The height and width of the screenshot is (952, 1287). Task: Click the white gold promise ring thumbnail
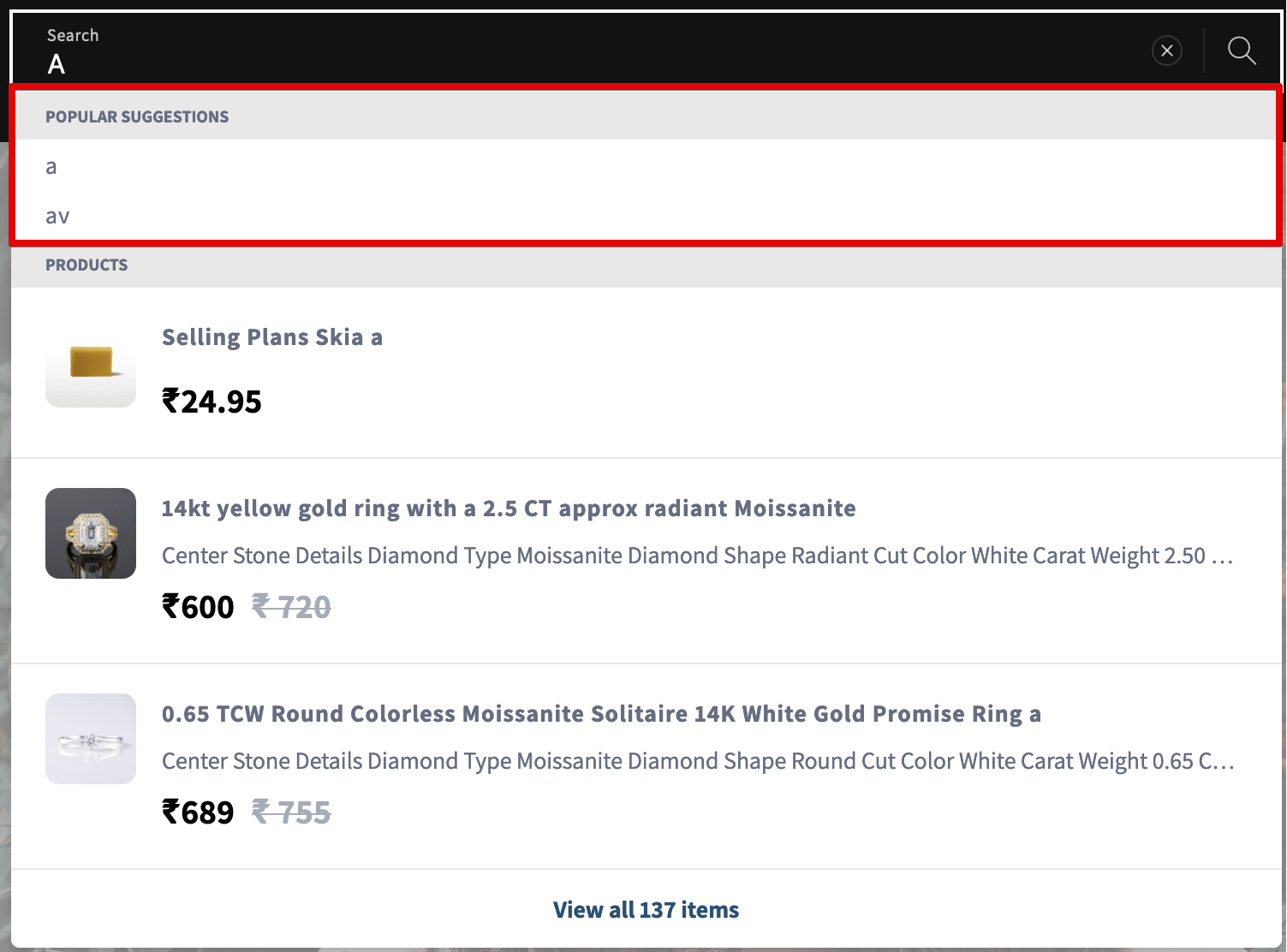pyautogui.click(x=91, y=739)
